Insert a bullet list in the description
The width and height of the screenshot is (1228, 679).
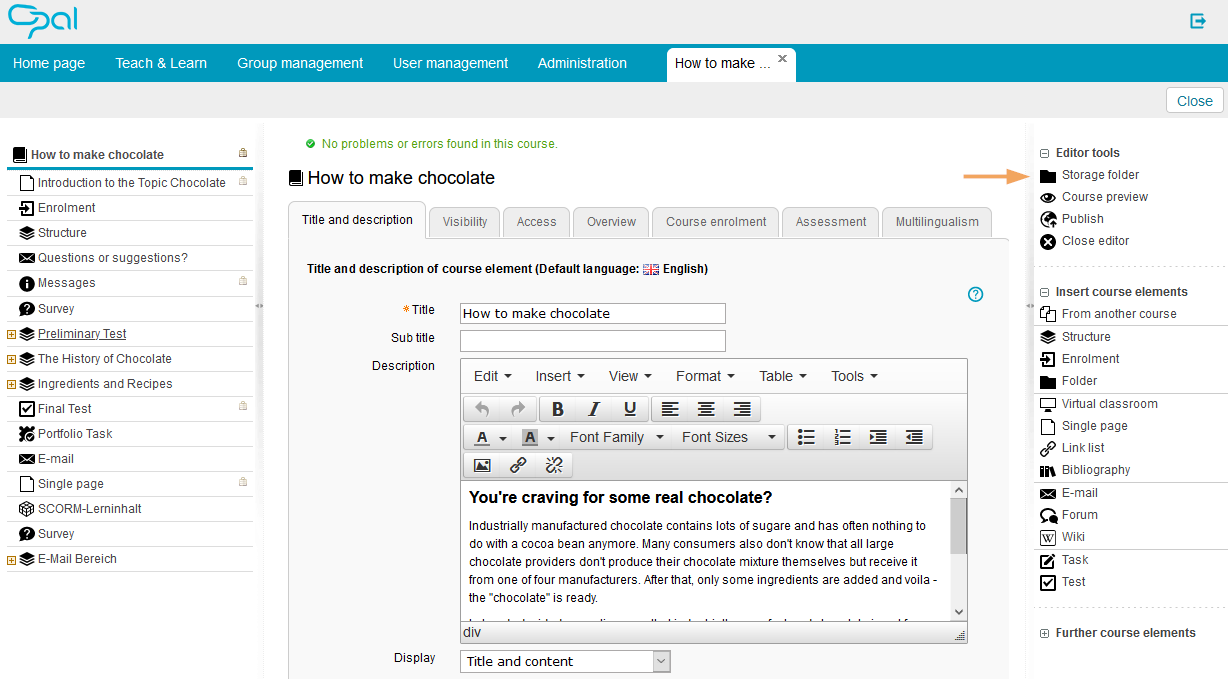tap(806, 437)
